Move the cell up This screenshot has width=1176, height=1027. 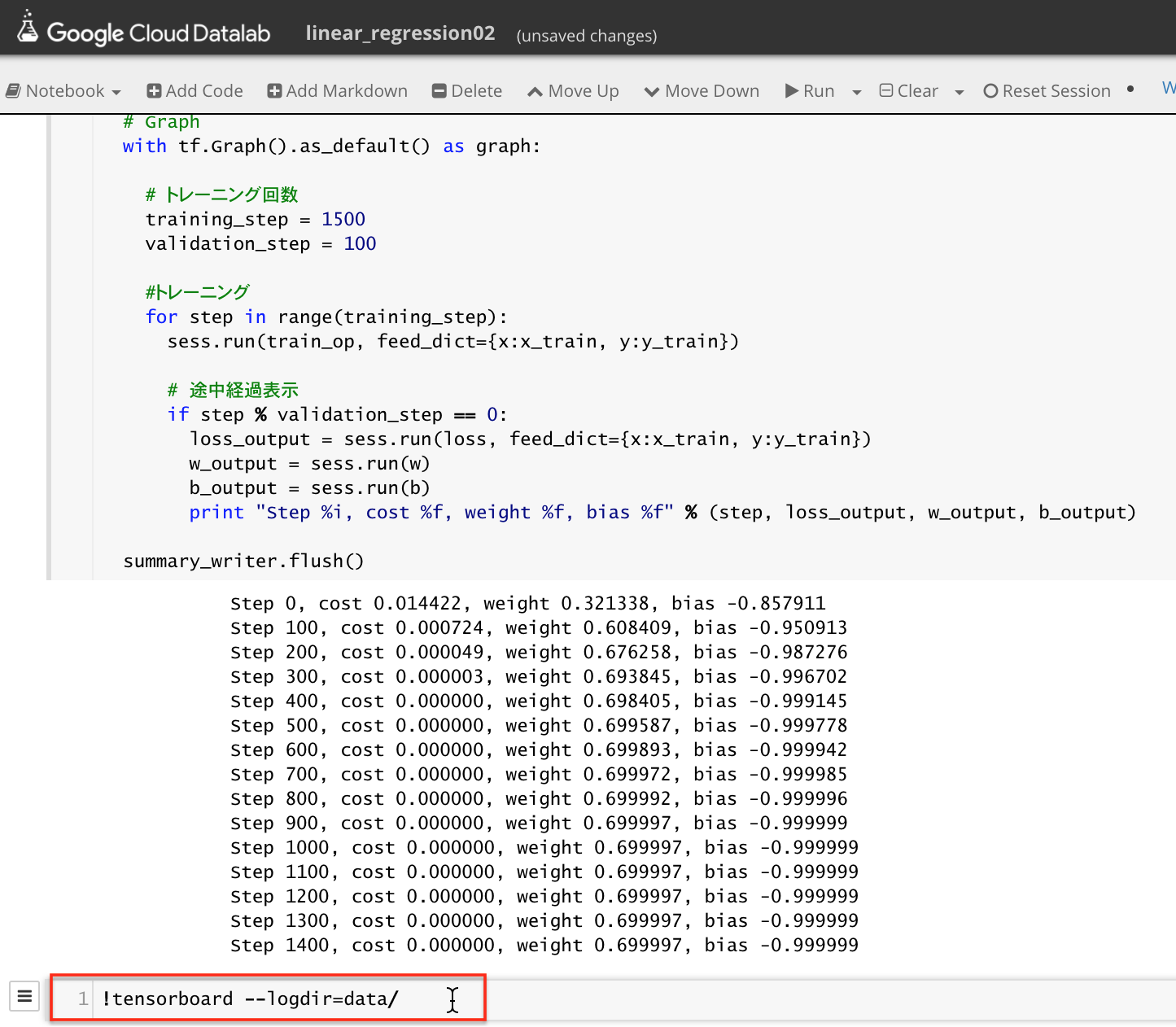574,91
